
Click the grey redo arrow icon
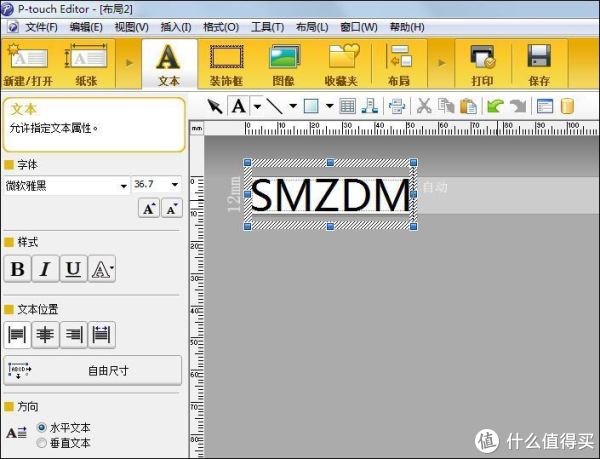click(x=518, y=106)
